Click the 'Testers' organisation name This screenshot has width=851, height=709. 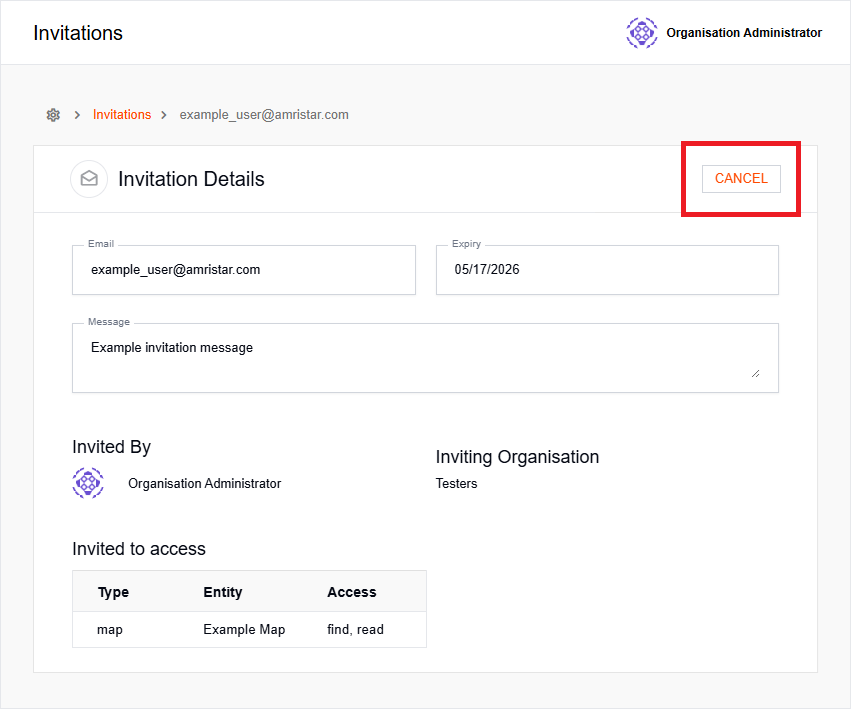[456, 483]
